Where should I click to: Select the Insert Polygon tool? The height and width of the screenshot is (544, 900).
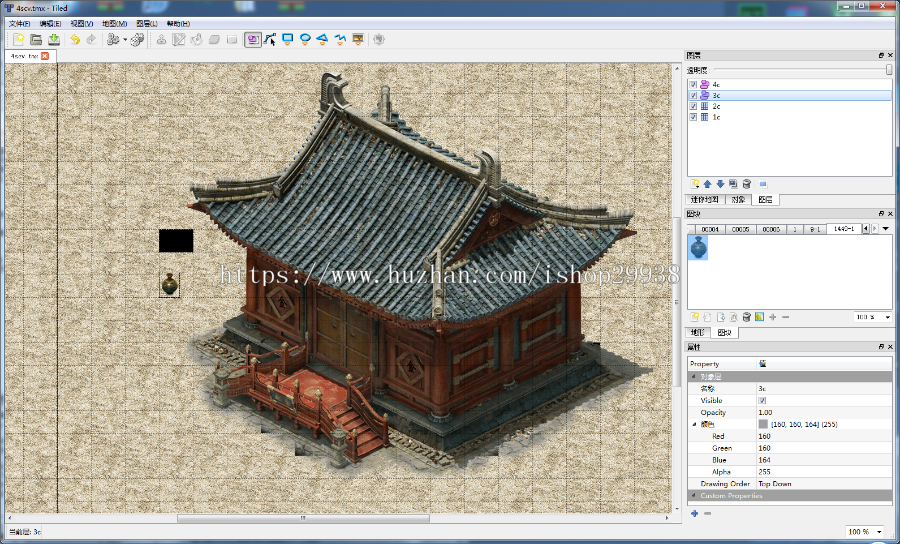point(323,40)
